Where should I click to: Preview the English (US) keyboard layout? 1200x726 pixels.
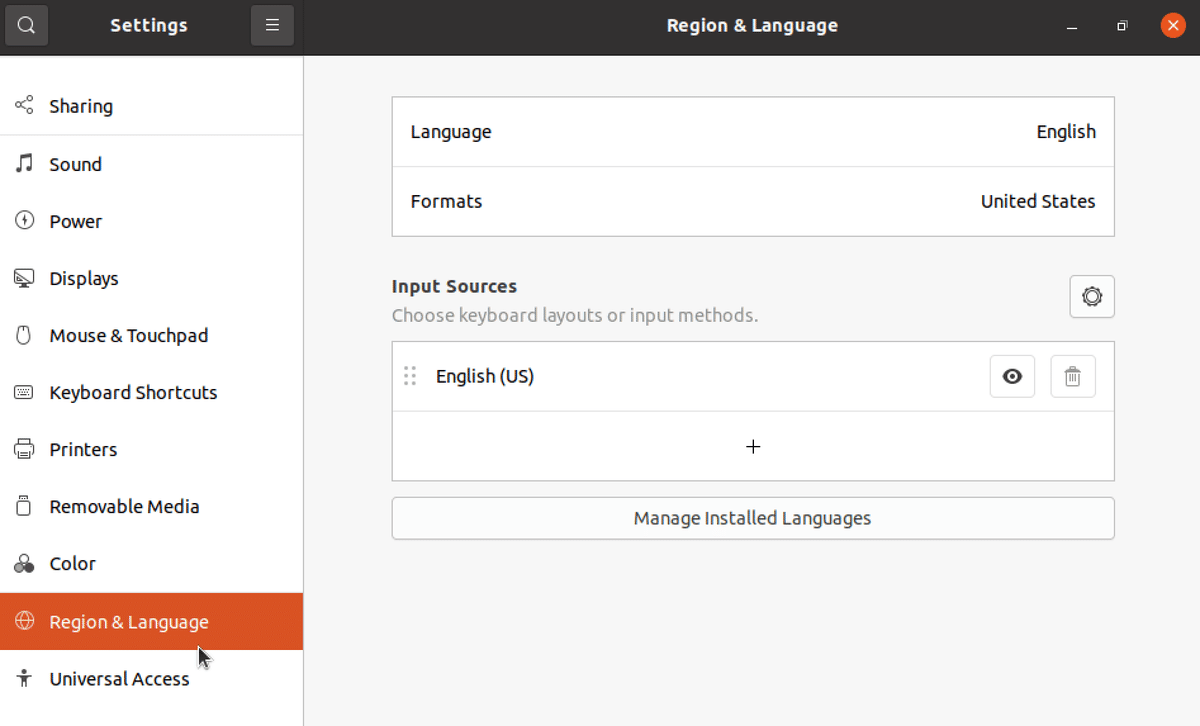[x=1012, y=376]
